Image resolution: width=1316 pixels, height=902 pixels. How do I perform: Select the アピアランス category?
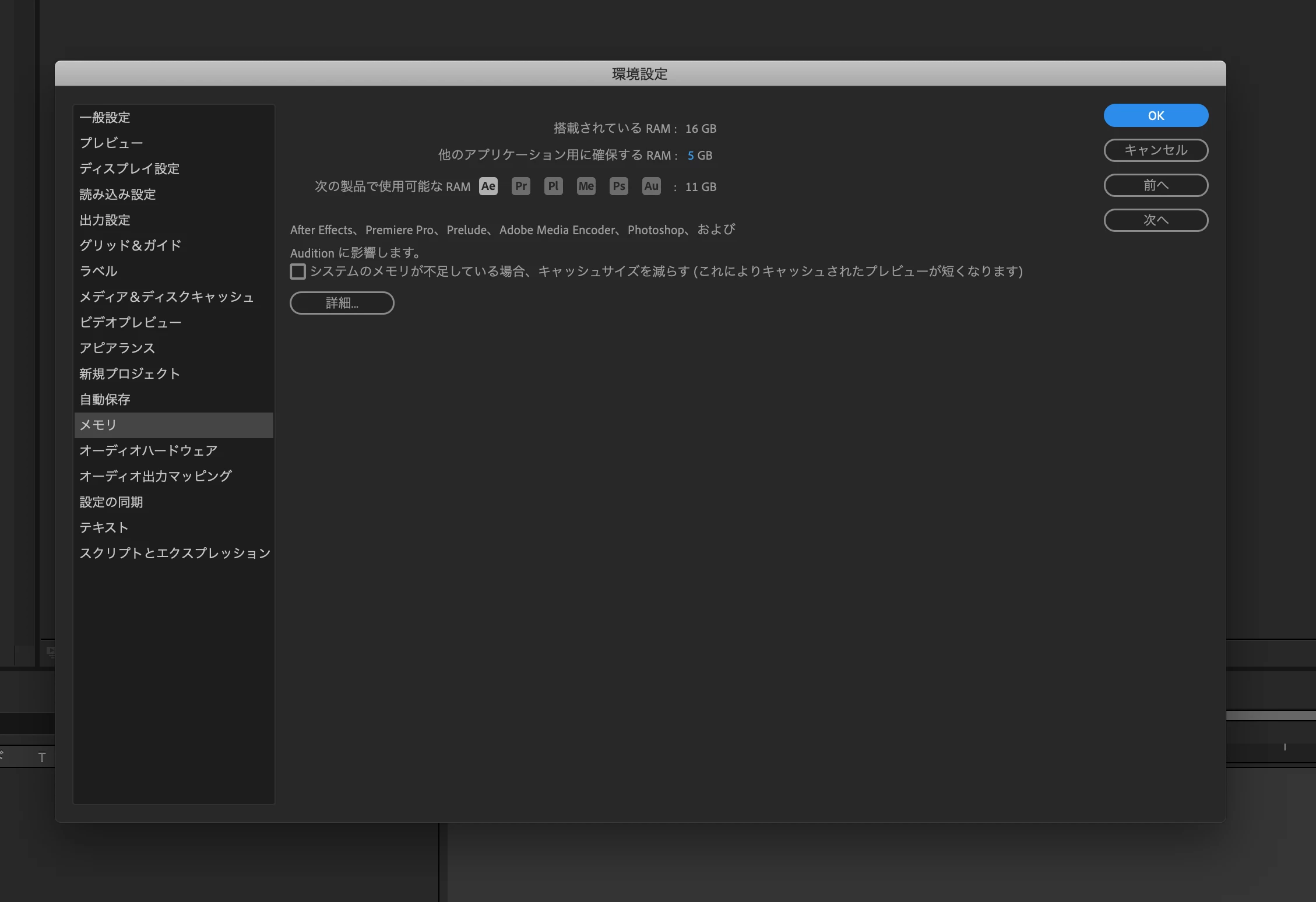coord(117,348)
